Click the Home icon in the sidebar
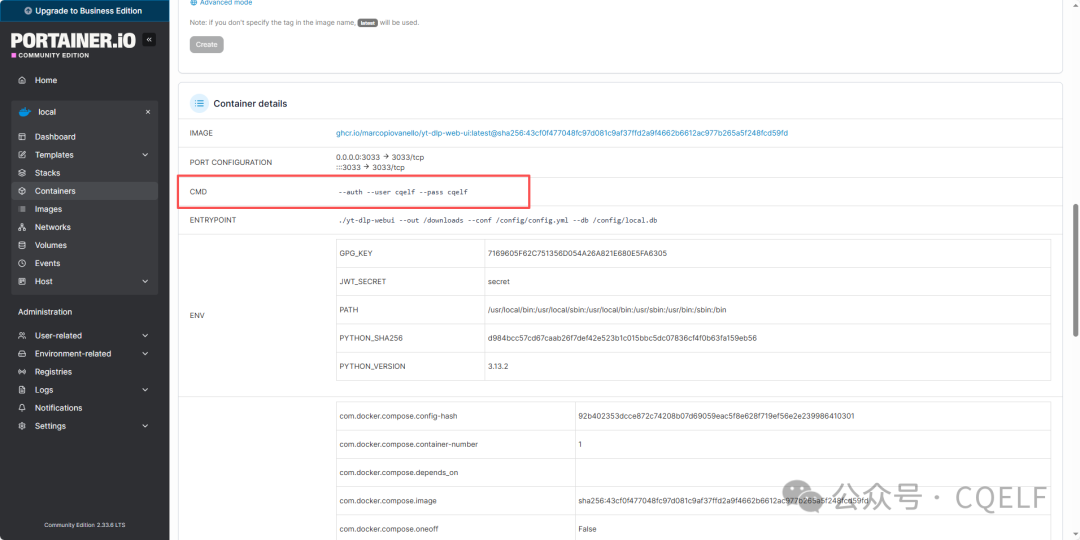The height and width of the screenshot is (540, 1080). (22, 80)
